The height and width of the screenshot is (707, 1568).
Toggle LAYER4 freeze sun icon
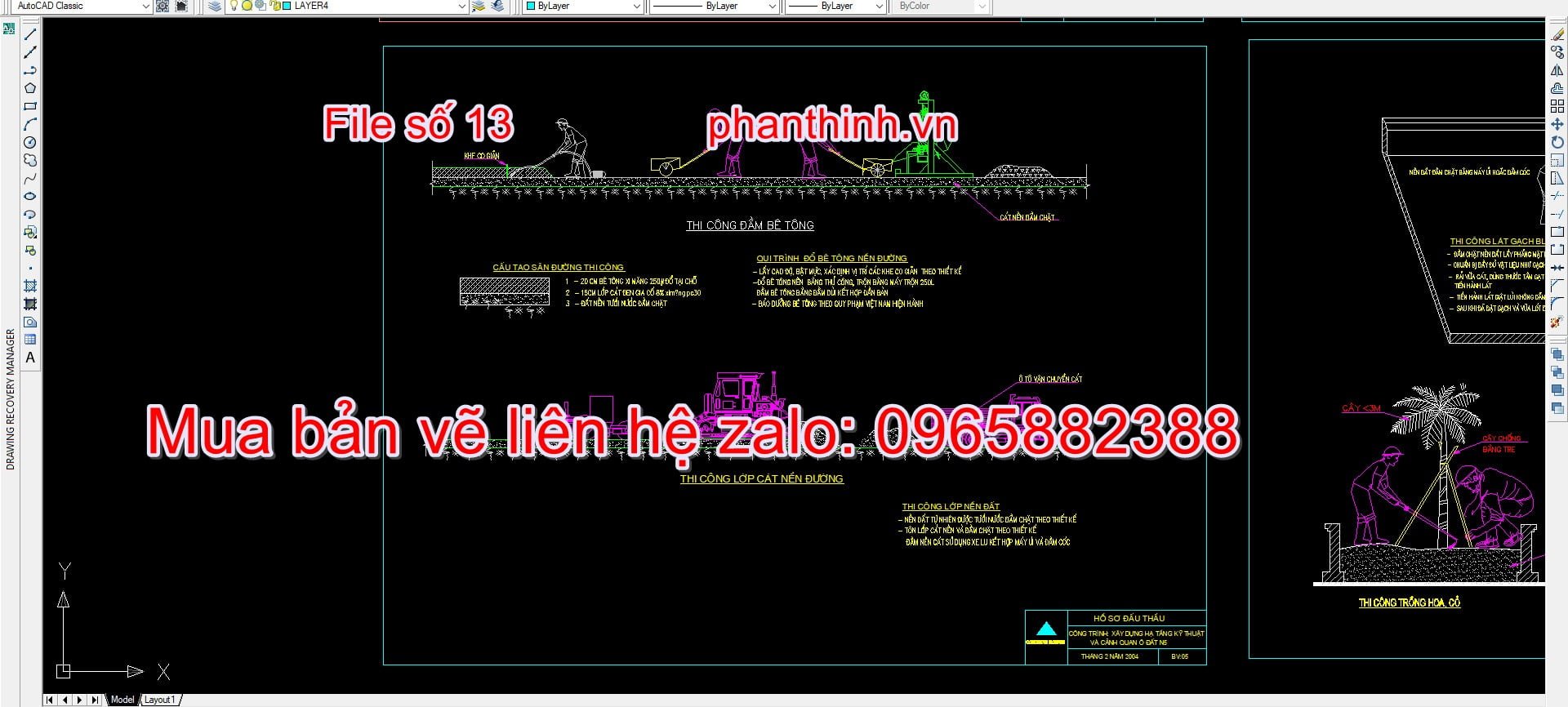(x=247, y=6)
